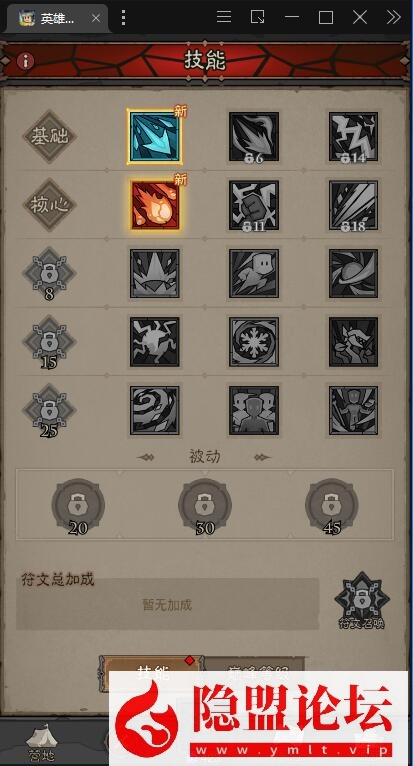Switch to the 技能 bottom tab

[152, 673]
